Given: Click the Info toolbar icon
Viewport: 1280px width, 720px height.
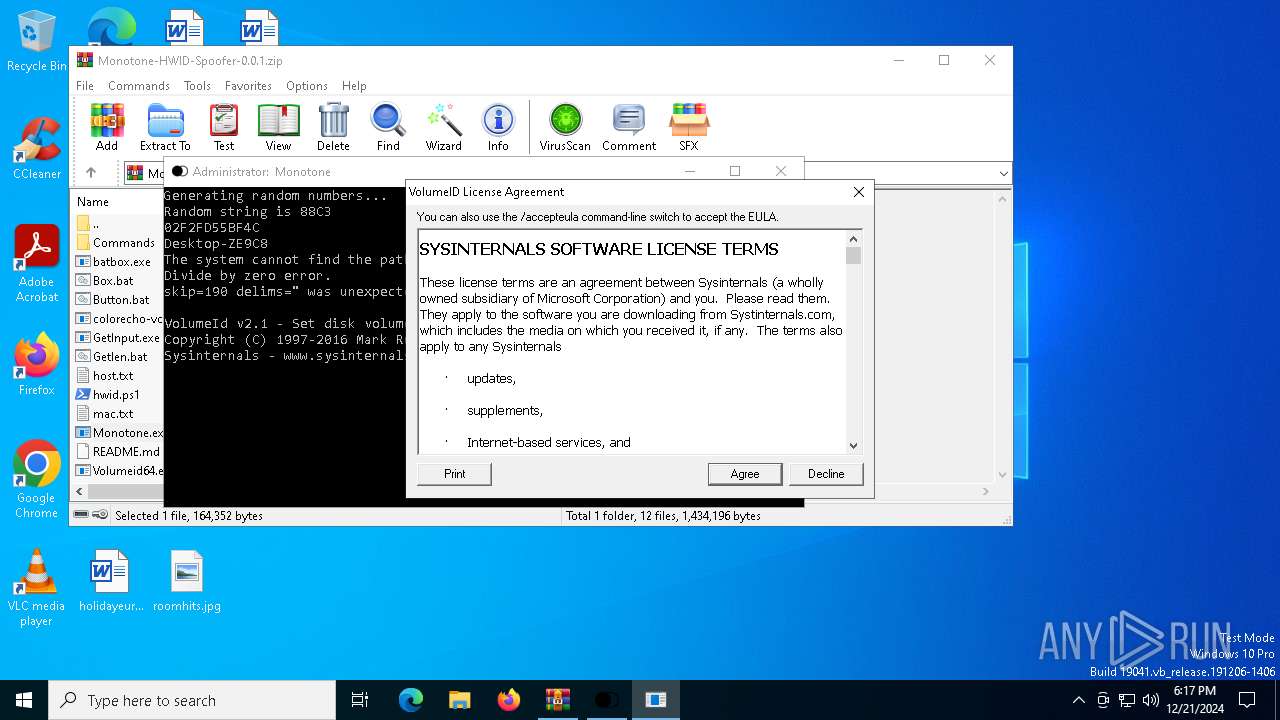Looking at the screenshot, I should pyautogui.click(x=498, y=127).
